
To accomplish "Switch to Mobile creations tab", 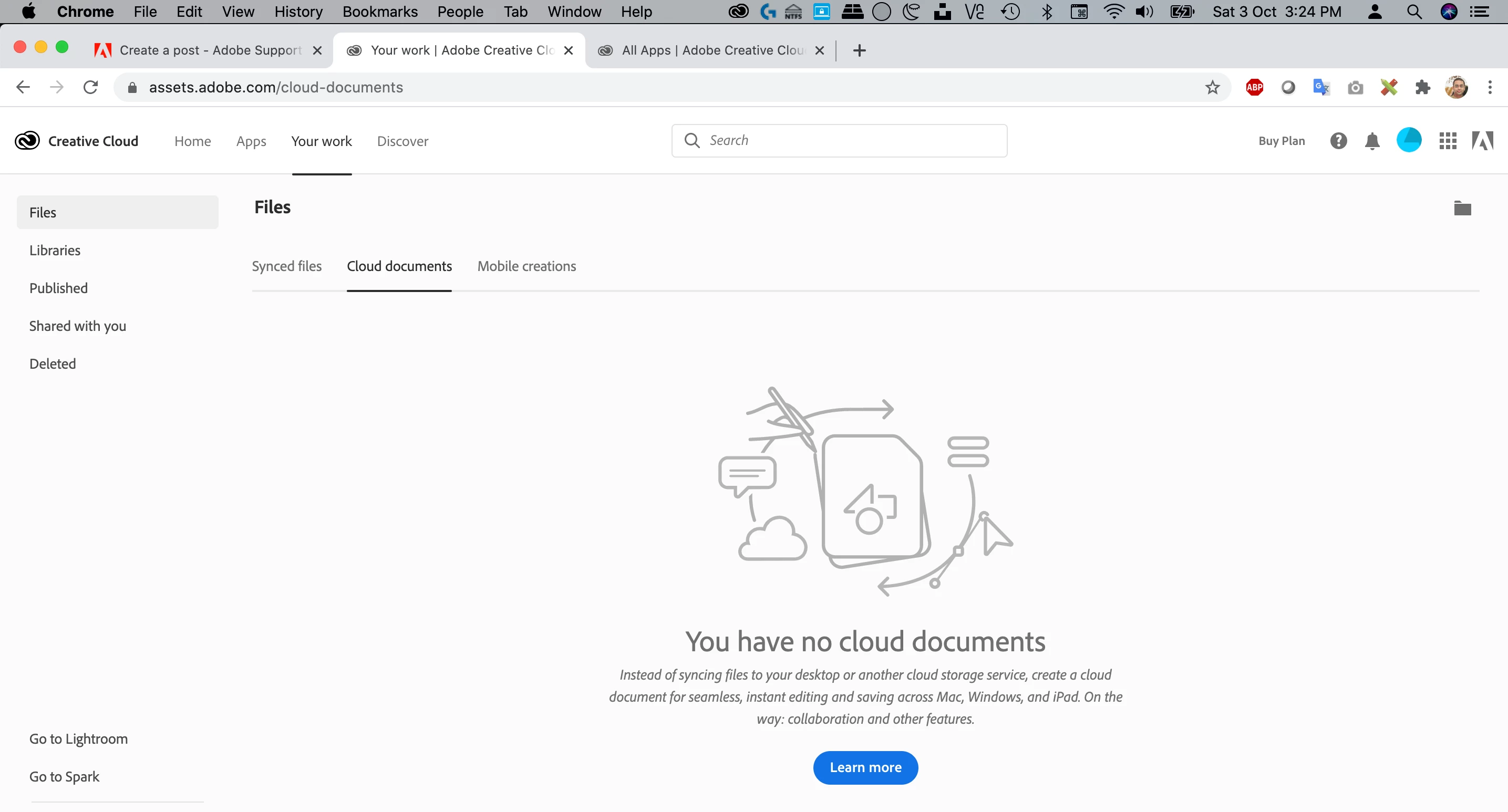I will click(526, 267).
